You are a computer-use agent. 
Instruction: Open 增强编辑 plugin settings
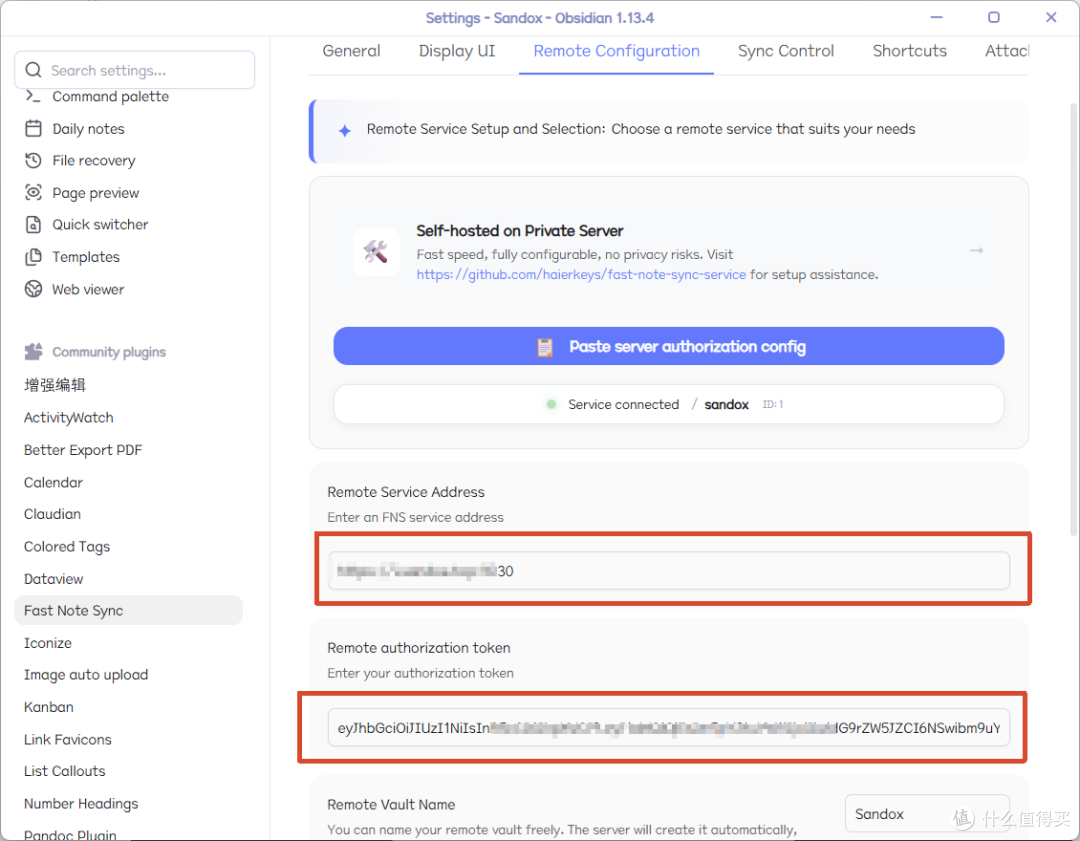click(x=55, y=385)
